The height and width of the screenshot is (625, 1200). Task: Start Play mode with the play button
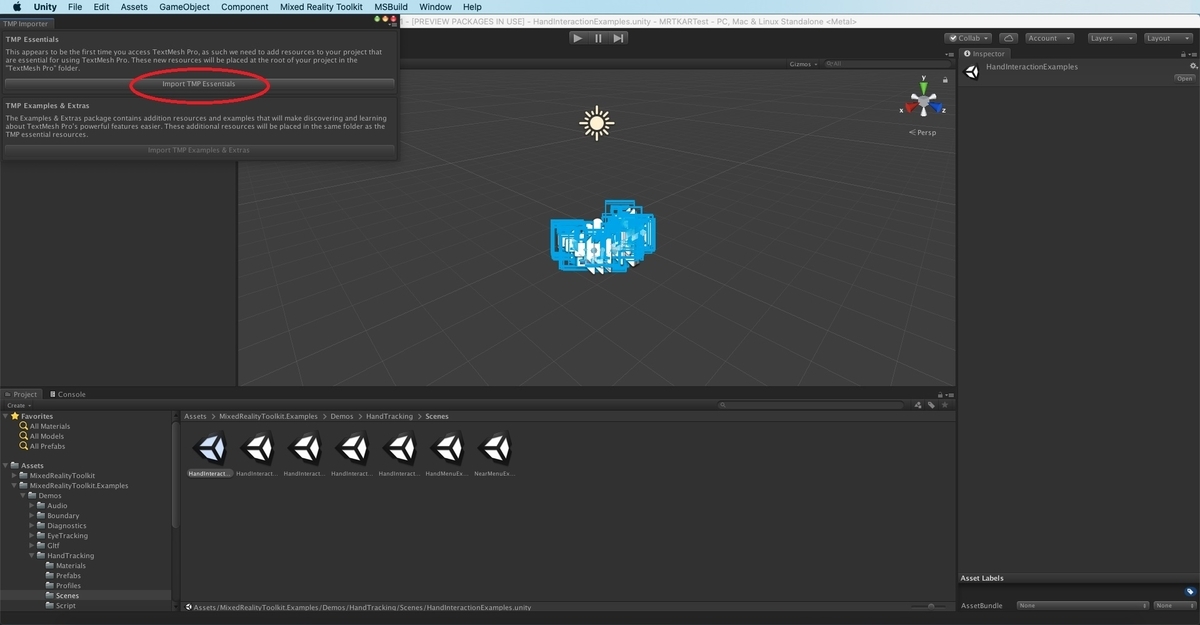577,38
